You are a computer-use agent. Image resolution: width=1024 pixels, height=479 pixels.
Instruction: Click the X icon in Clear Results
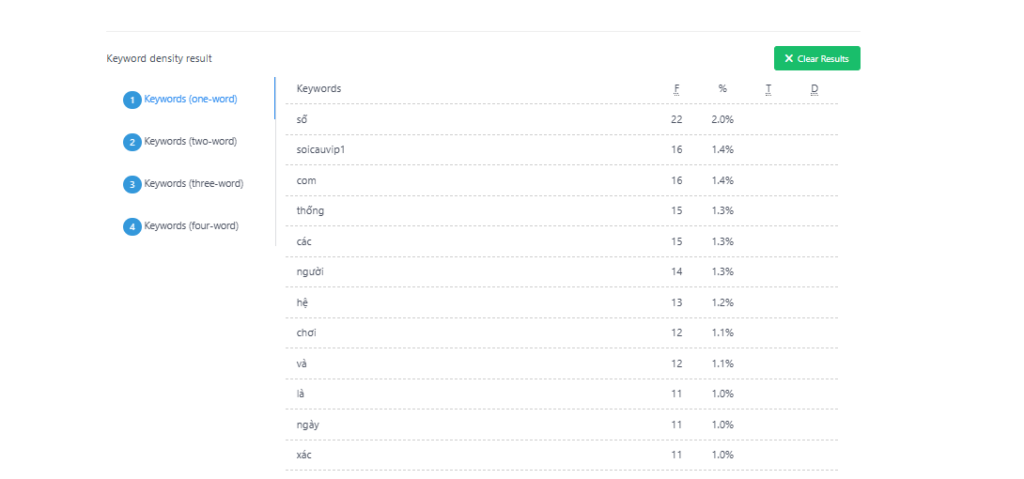tap(789, 59)
